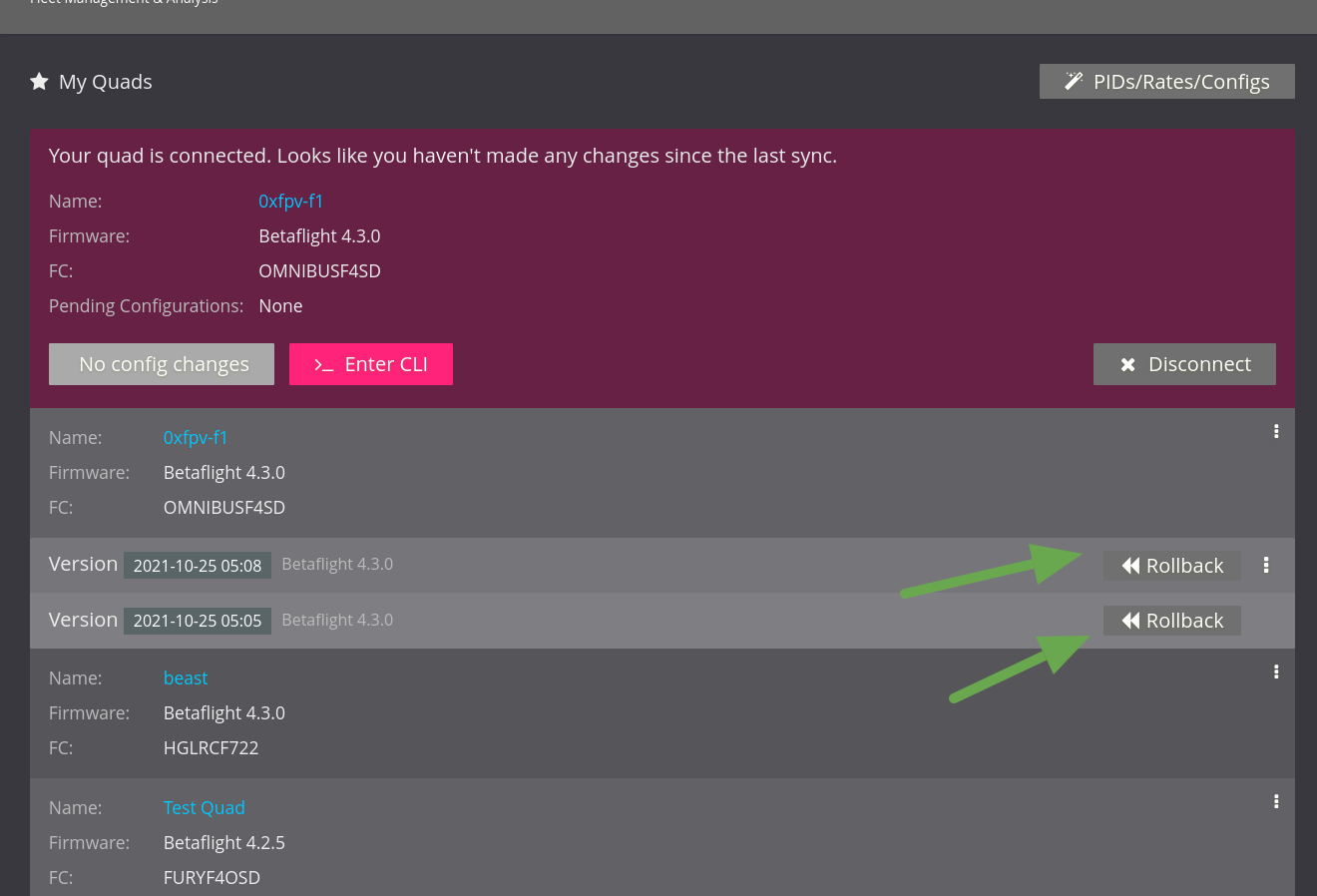This screenshot has width=1317, height=896.
Task: Rollback to the 2021-10-25 05:08 version
Action: 1171,566
